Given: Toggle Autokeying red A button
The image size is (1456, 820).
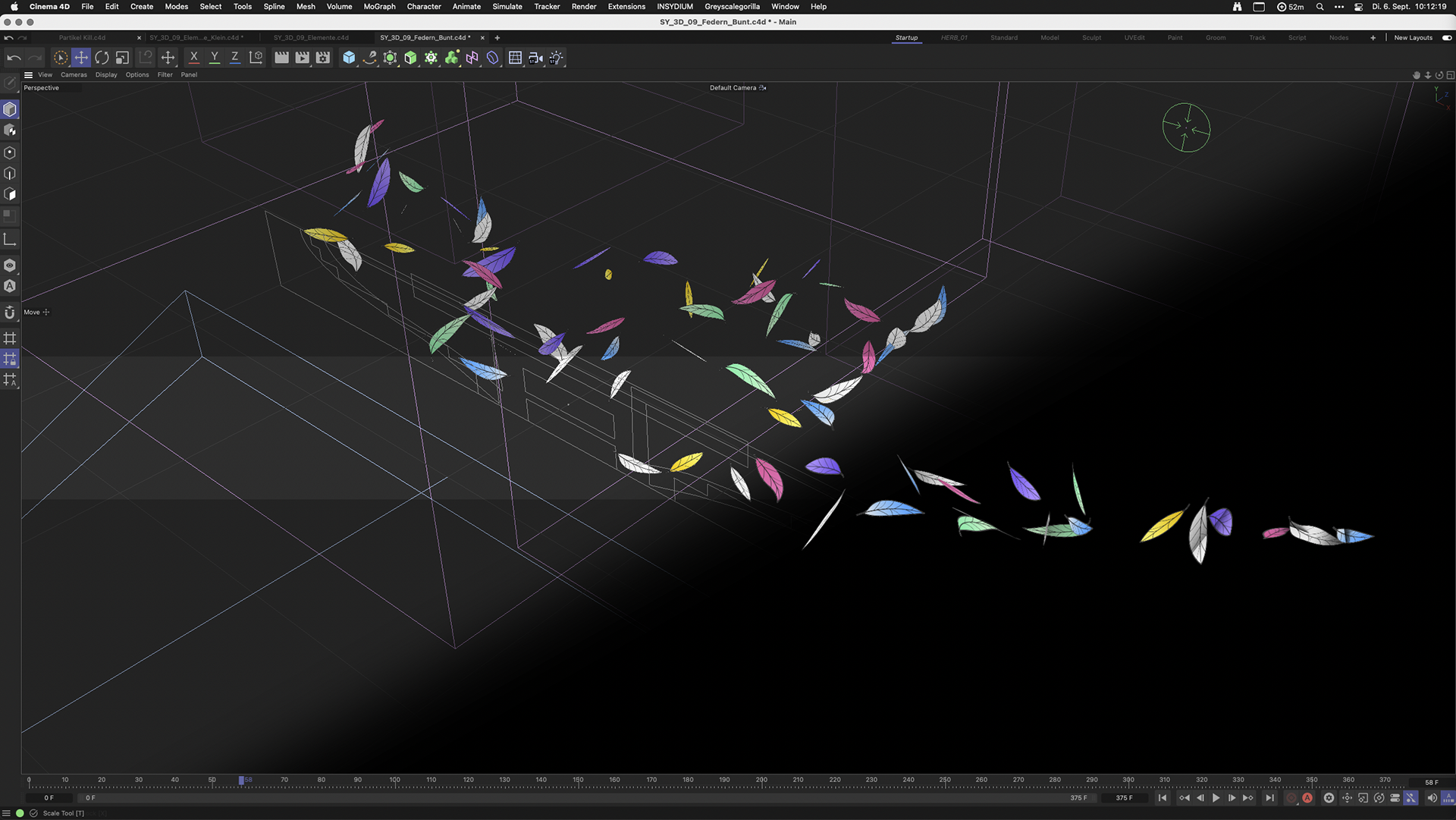Looking at the screenshot, I should [1307, 798].
